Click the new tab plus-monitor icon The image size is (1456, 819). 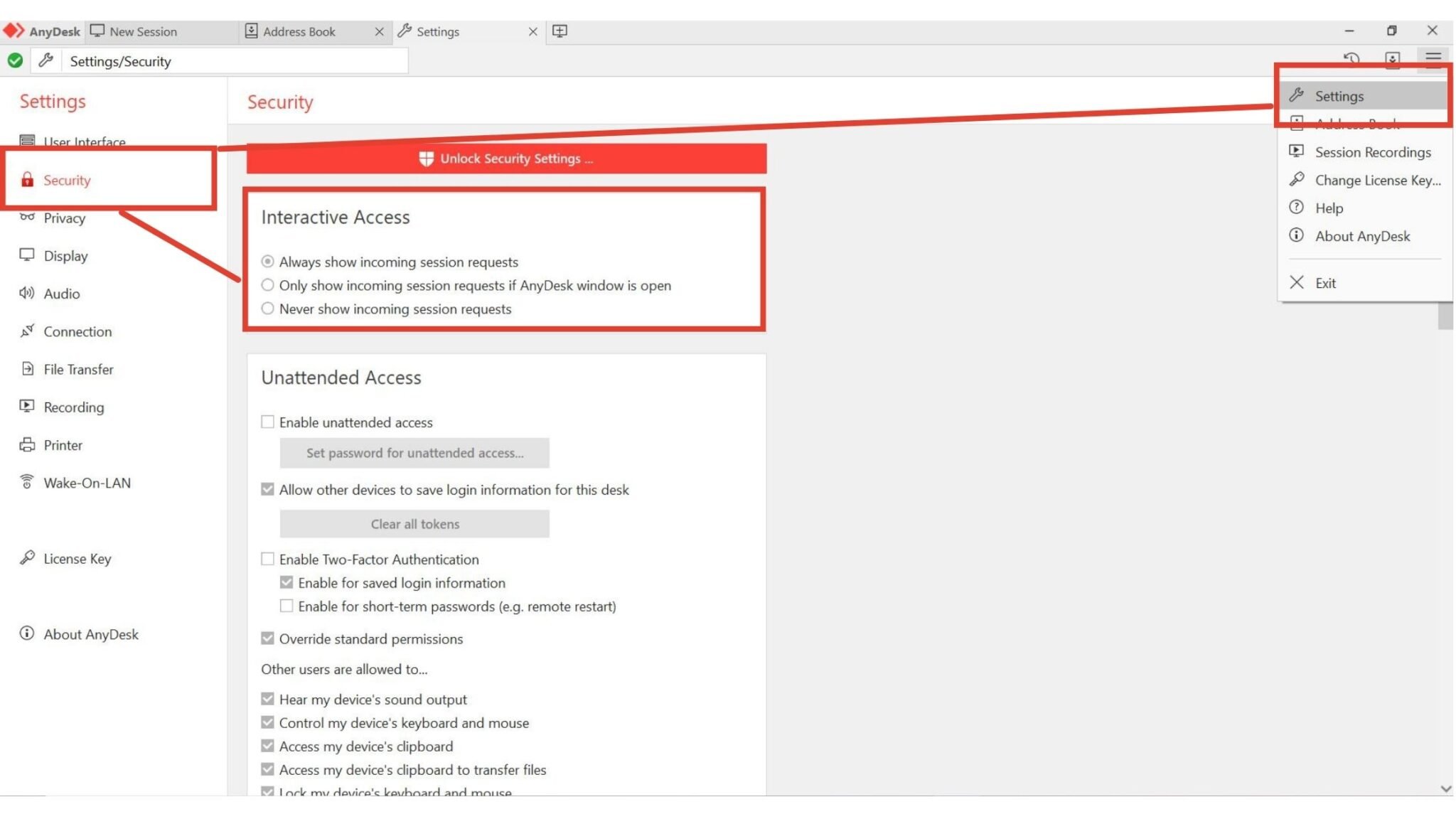tap(560, 31)
